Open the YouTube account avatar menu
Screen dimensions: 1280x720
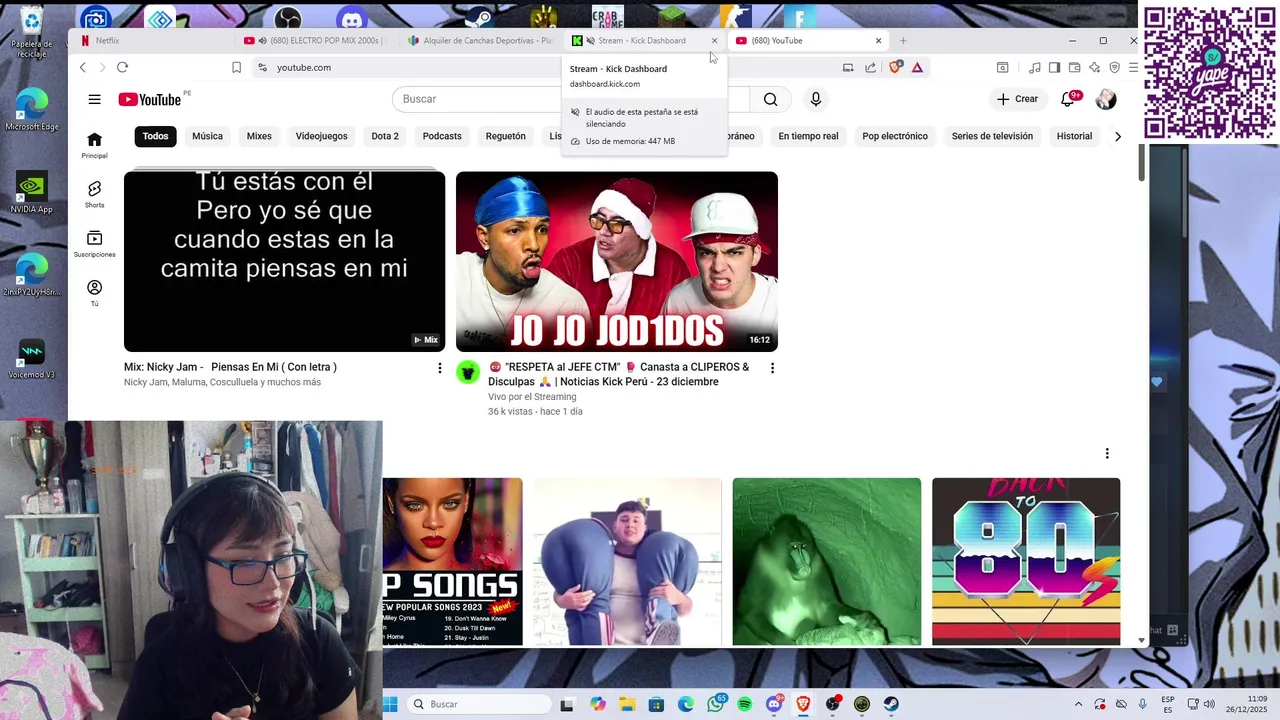tap(1106, 99)
